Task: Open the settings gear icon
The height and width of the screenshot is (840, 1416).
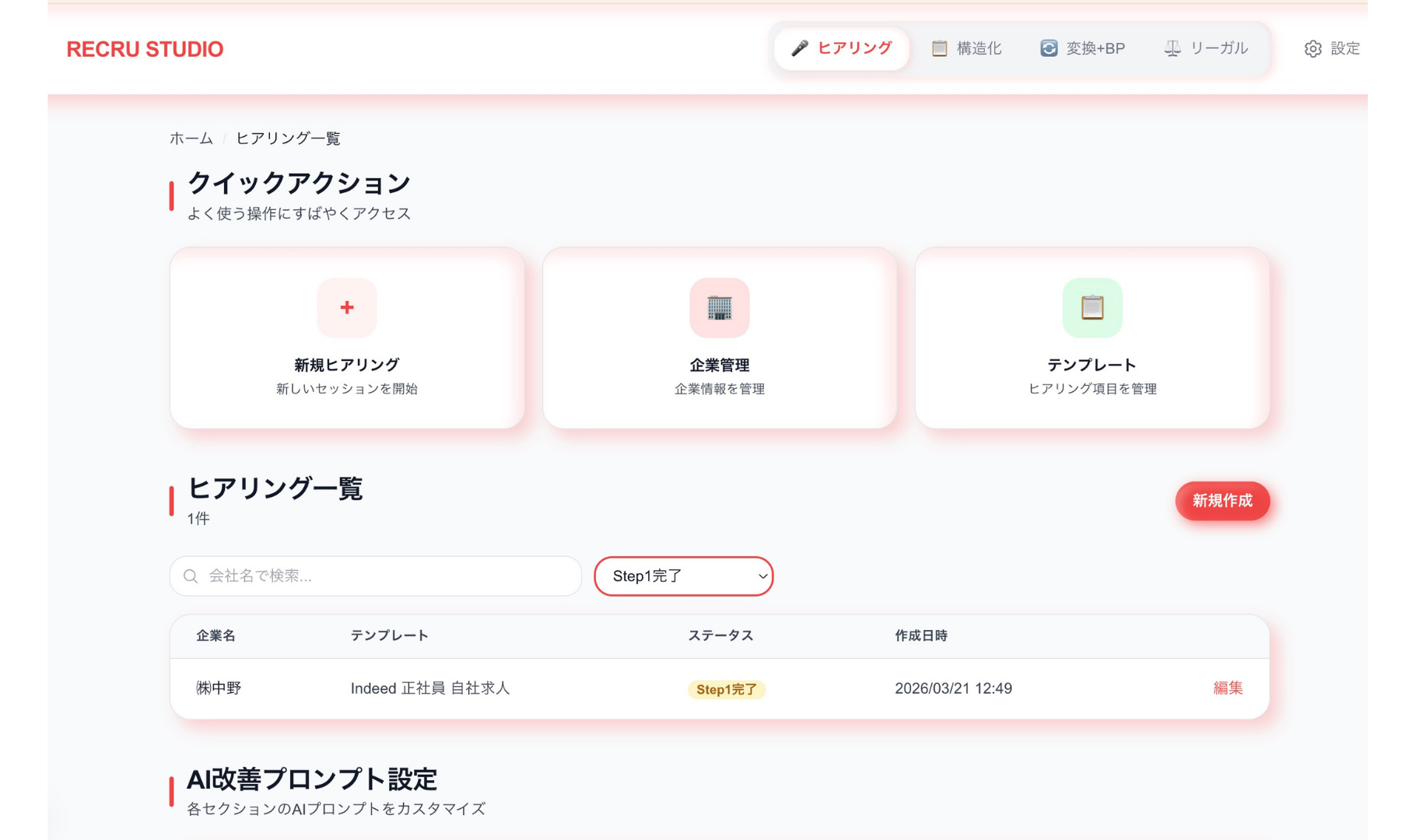Action: coord(1313,48)
